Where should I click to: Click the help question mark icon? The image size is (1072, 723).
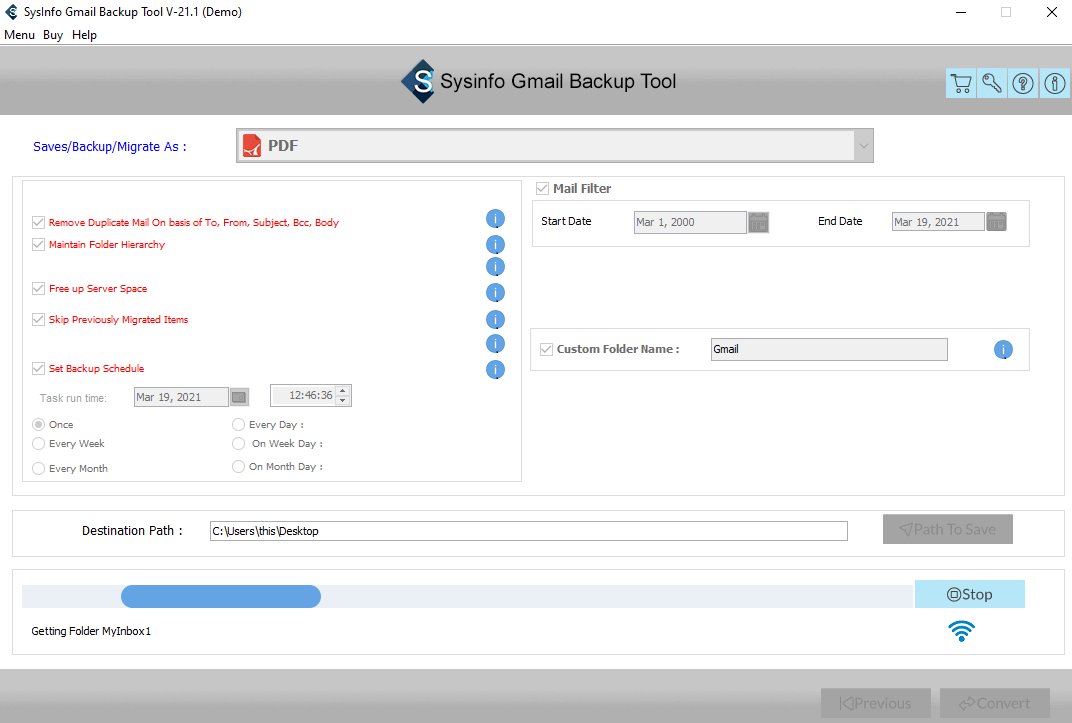click(1023, 83)
